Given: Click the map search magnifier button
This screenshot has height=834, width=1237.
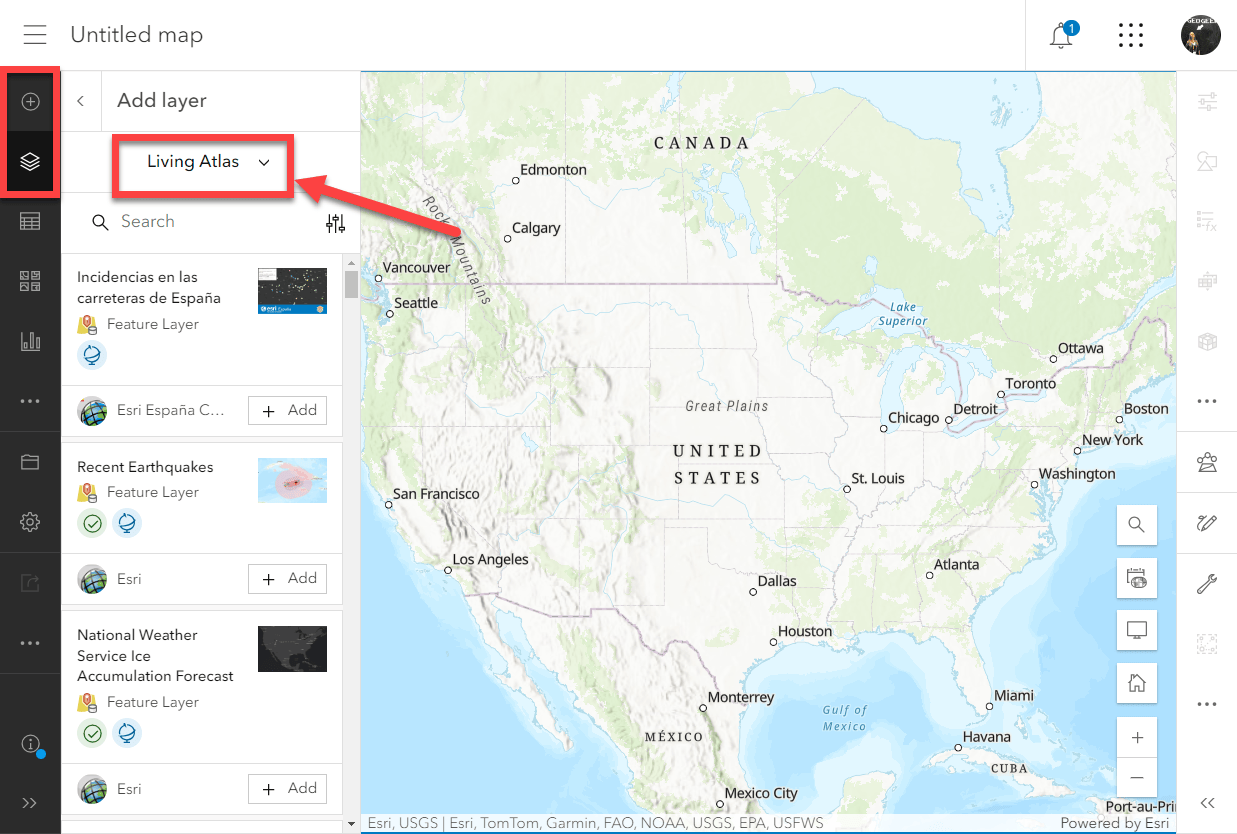Looking at the screenshot, I should [1136, 525].
